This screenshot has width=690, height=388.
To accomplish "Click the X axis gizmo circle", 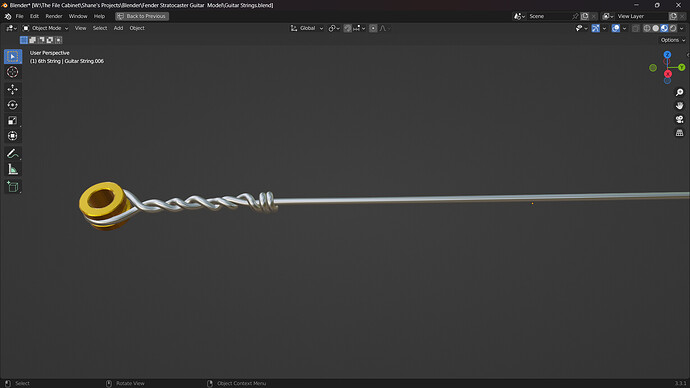I will coord(668,74).
